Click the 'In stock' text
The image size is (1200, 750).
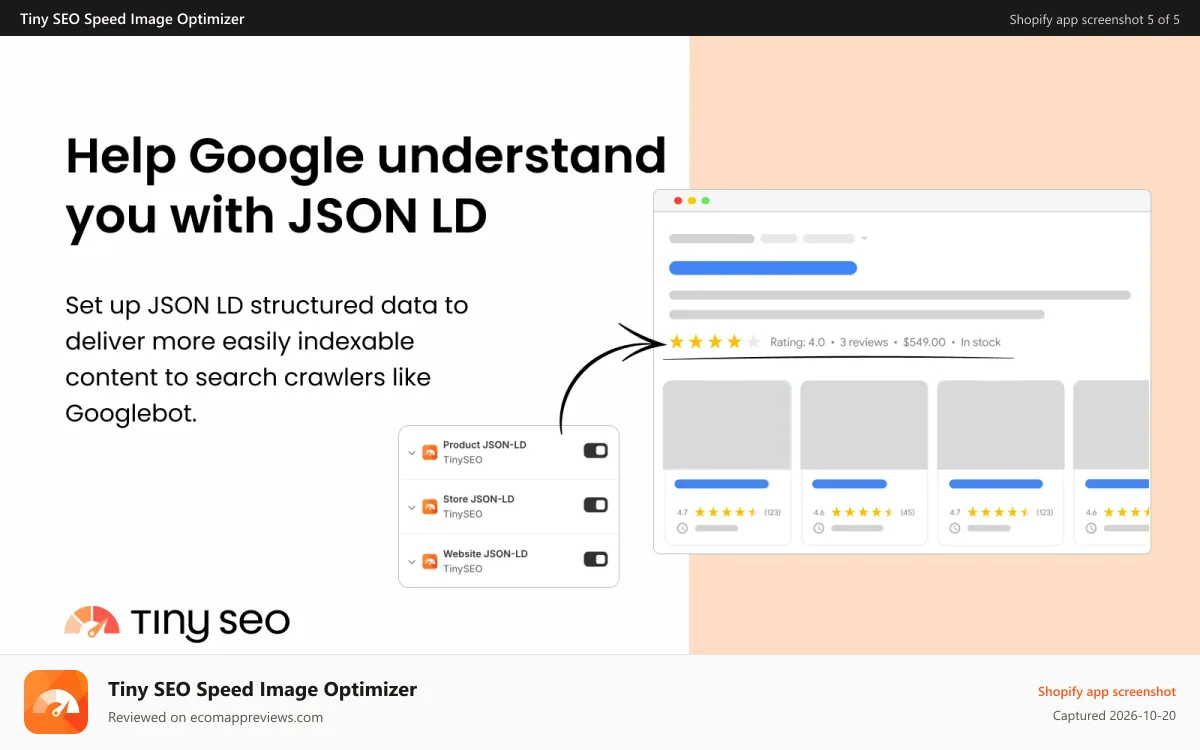click(x=981, y=342)
